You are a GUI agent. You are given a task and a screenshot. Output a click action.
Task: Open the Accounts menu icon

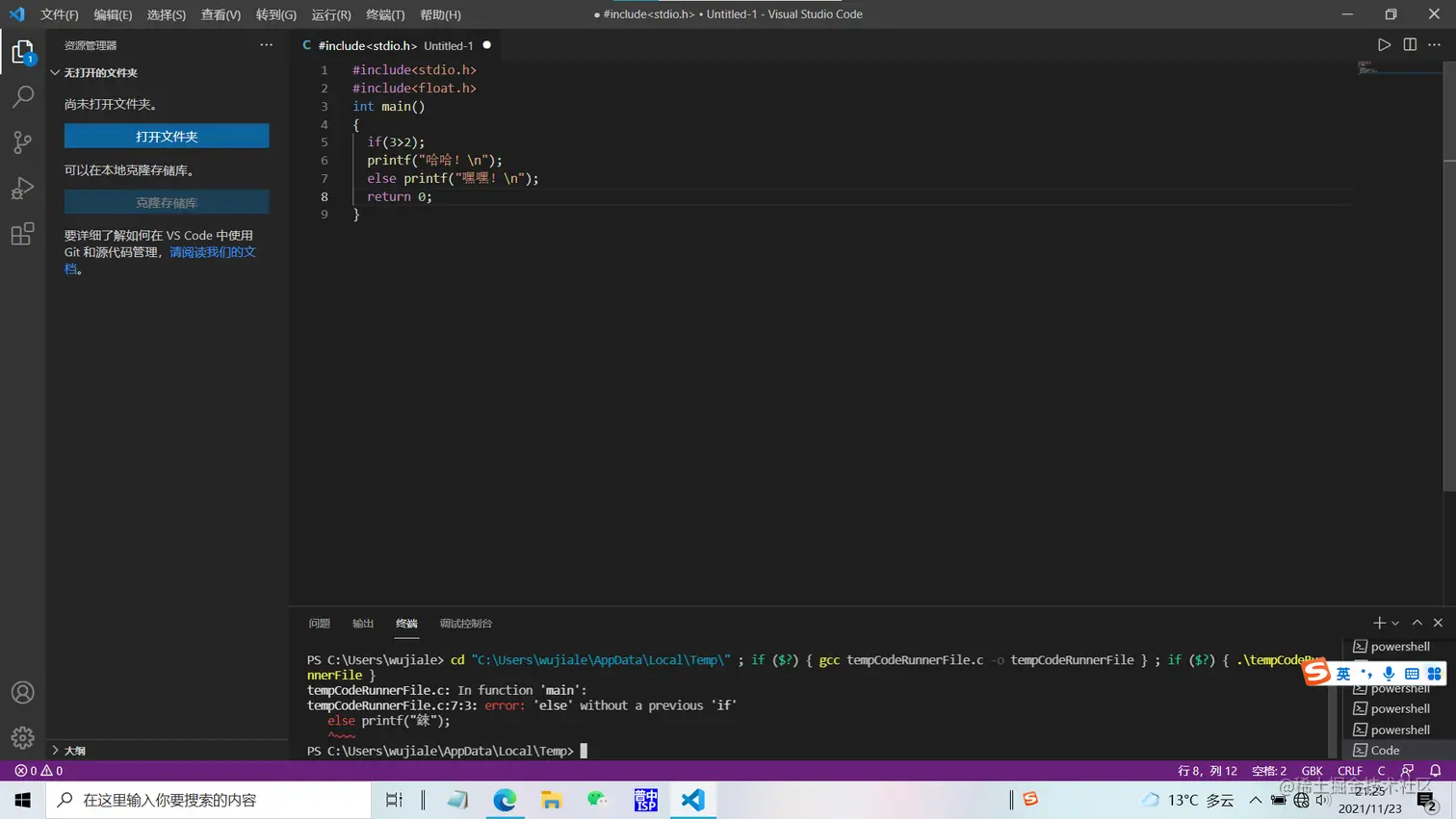point(22,693)
